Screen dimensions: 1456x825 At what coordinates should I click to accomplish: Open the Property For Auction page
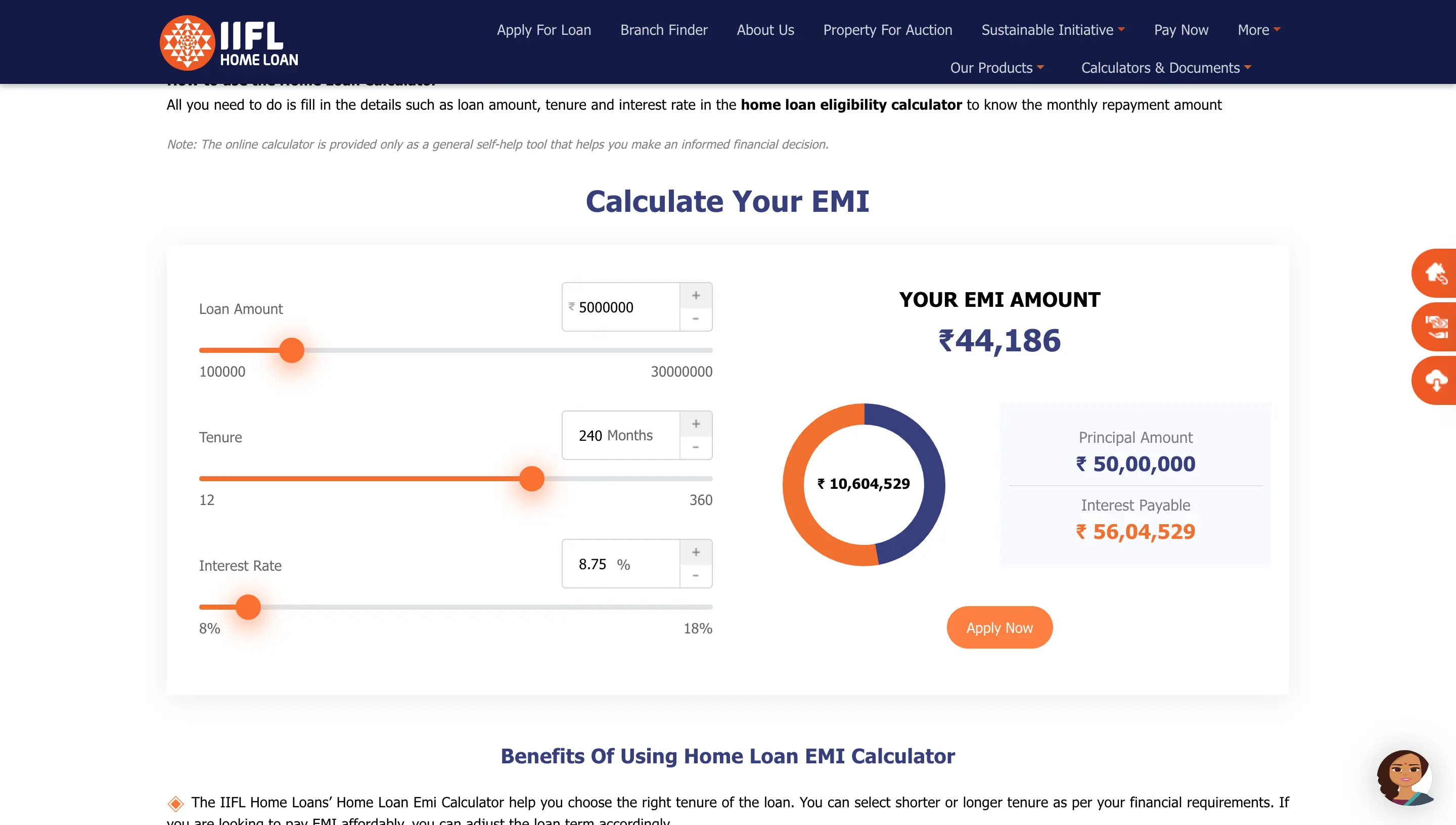click(887, 30)
